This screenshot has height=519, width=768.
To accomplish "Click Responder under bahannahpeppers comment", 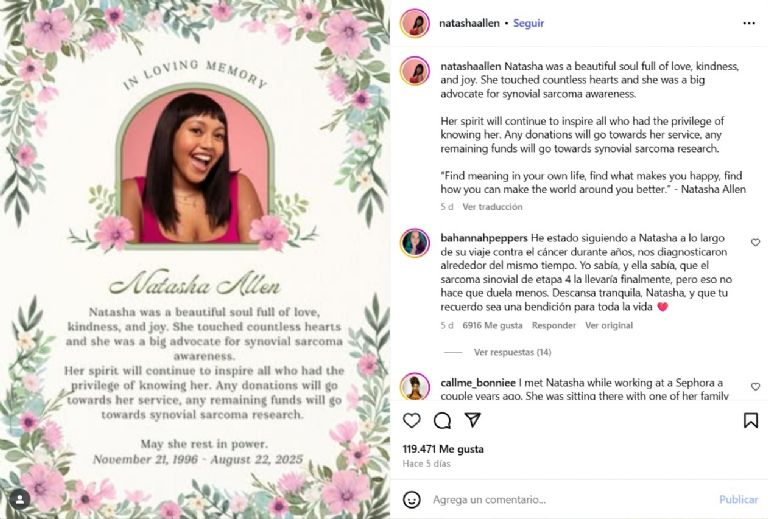I will [x=553, y=325].
